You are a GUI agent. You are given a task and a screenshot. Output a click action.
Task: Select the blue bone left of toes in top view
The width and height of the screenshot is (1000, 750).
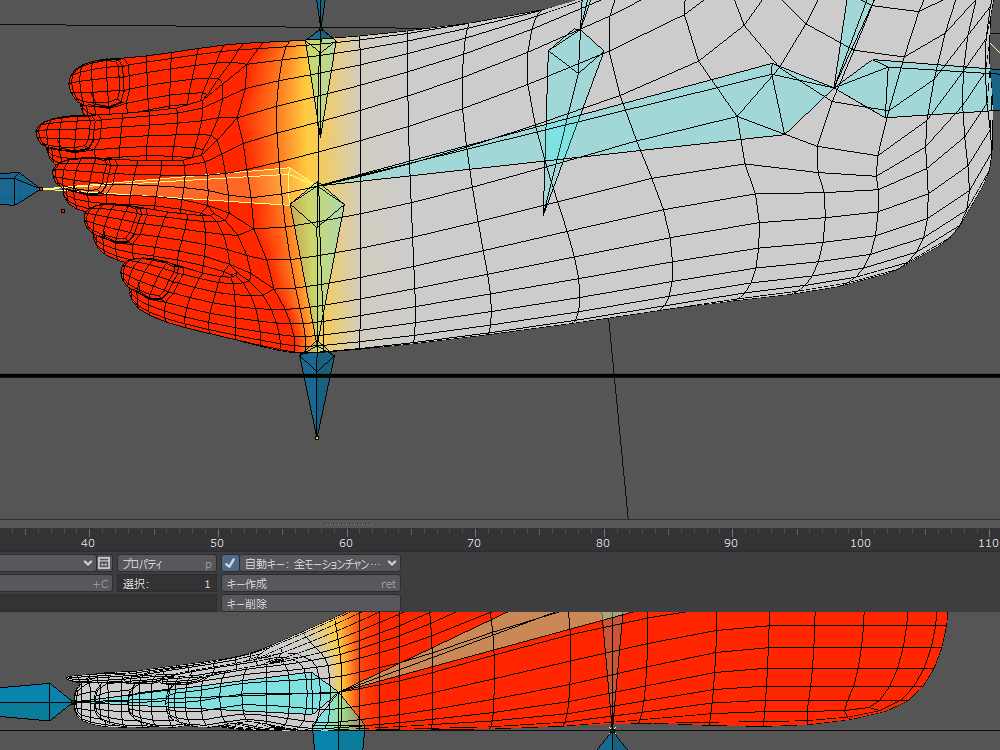[18, 188]
